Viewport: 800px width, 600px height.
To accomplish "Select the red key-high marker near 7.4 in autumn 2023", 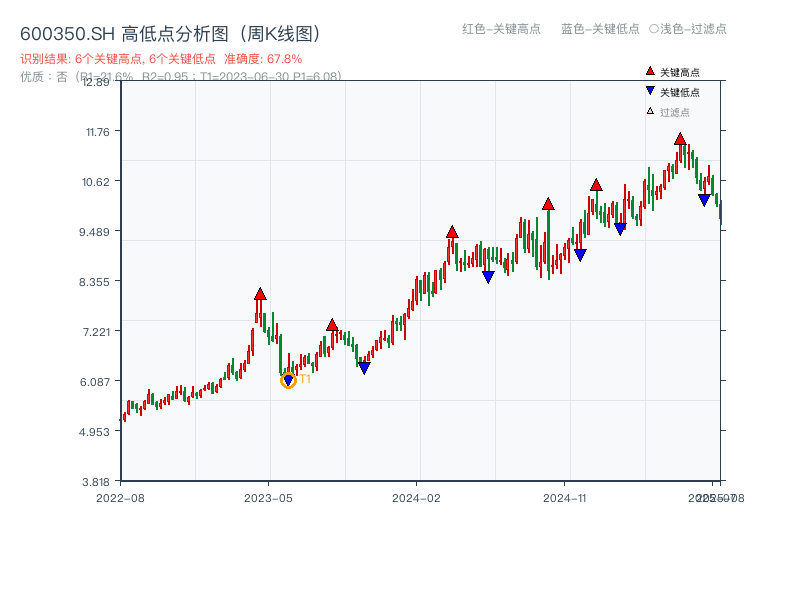I will pyautogui.click(x=332, y=325).
